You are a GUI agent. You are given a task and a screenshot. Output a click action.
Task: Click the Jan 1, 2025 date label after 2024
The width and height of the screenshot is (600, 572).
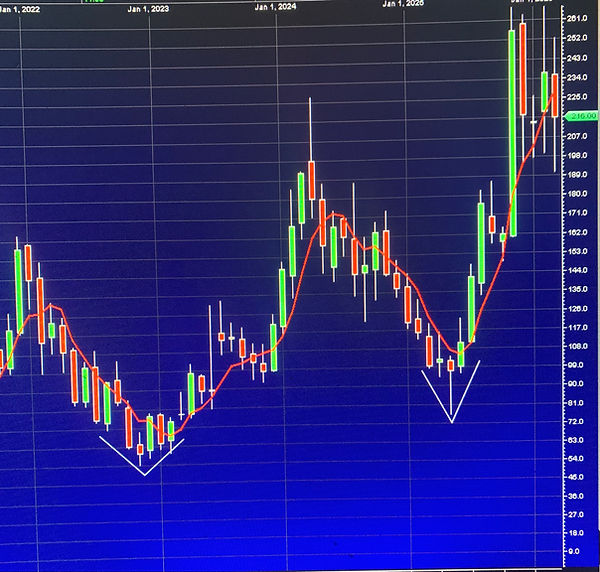pos(403,3)
